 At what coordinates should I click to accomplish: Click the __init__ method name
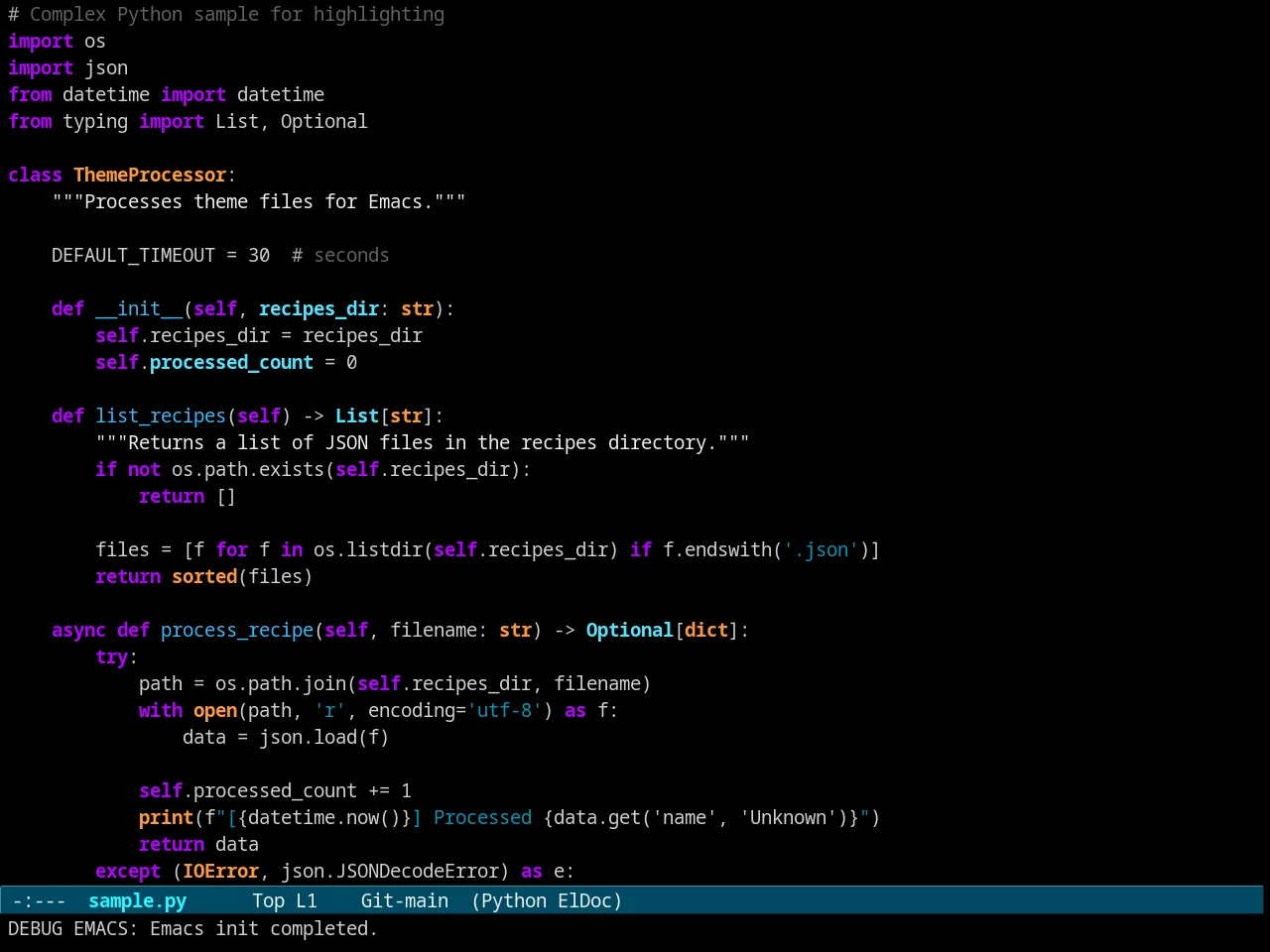[x=139, y=308]
